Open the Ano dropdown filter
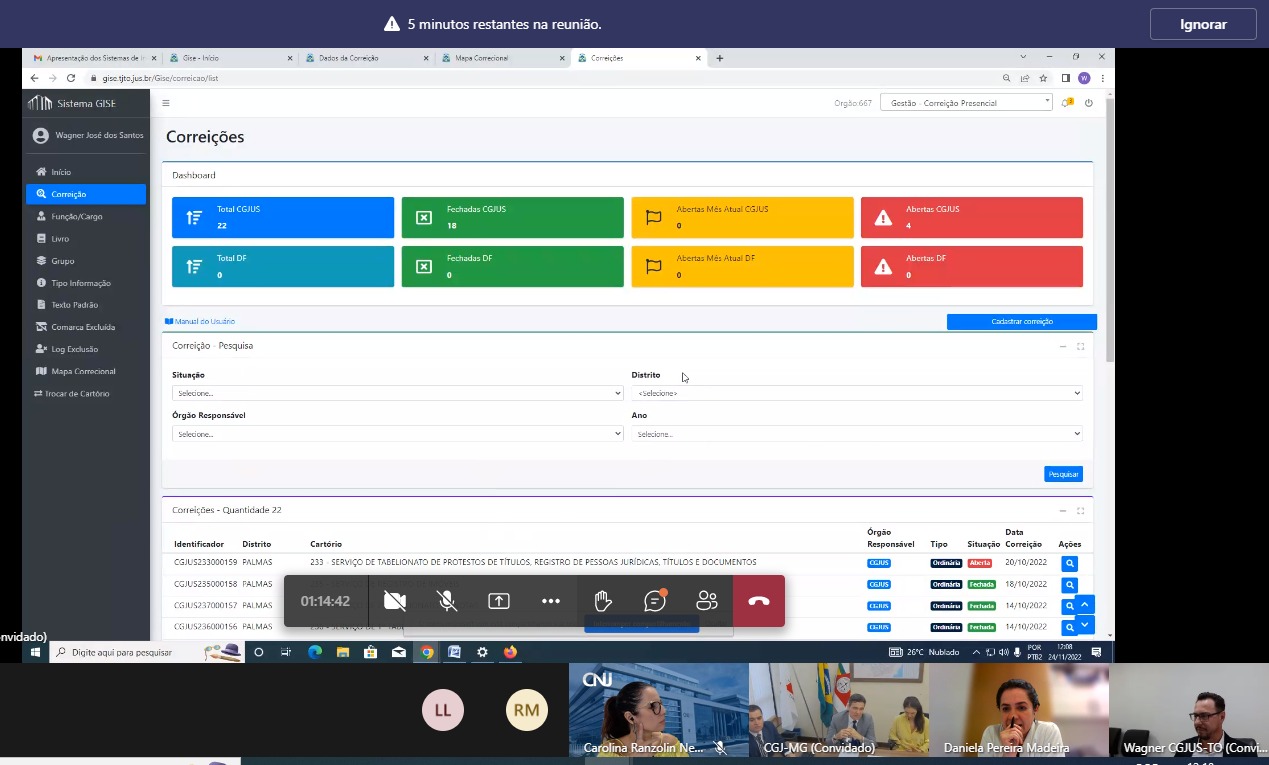 (856, 434)
